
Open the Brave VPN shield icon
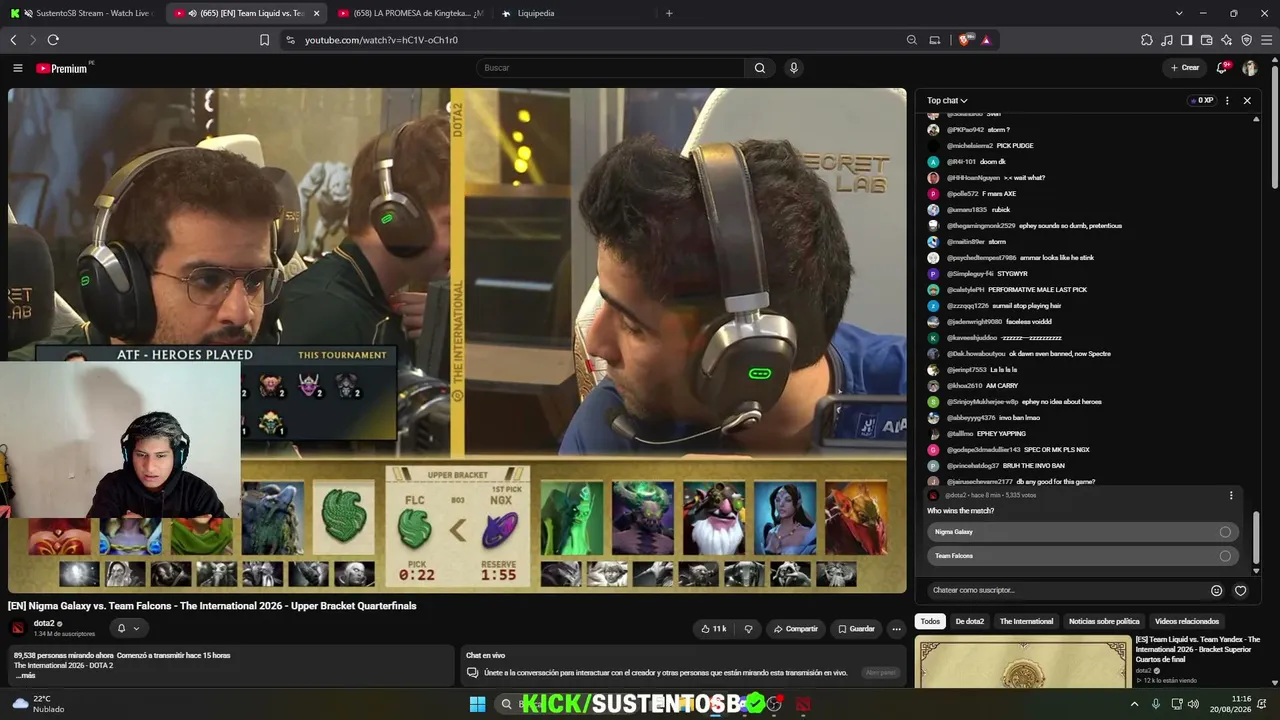pyautogui.click(x=1247, y=40)
